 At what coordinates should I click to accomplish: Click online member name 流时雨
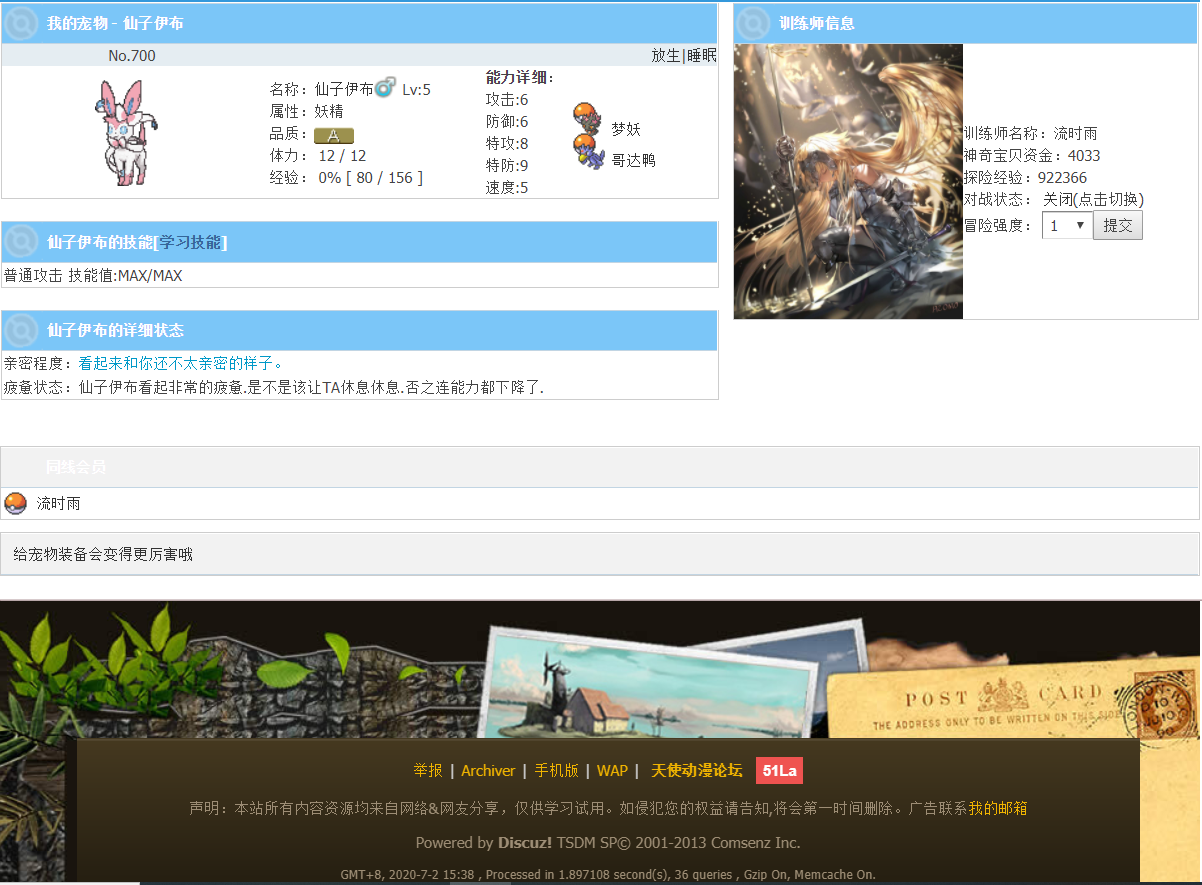click(x=58, y=503)
